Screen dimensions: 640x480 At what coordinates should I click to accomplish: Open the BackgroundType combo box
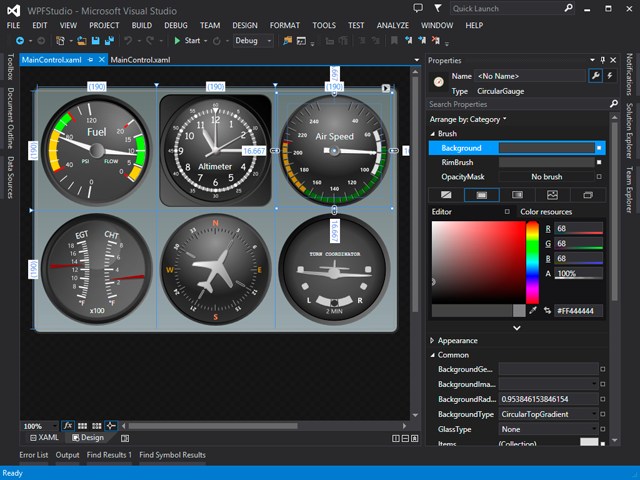548,412
